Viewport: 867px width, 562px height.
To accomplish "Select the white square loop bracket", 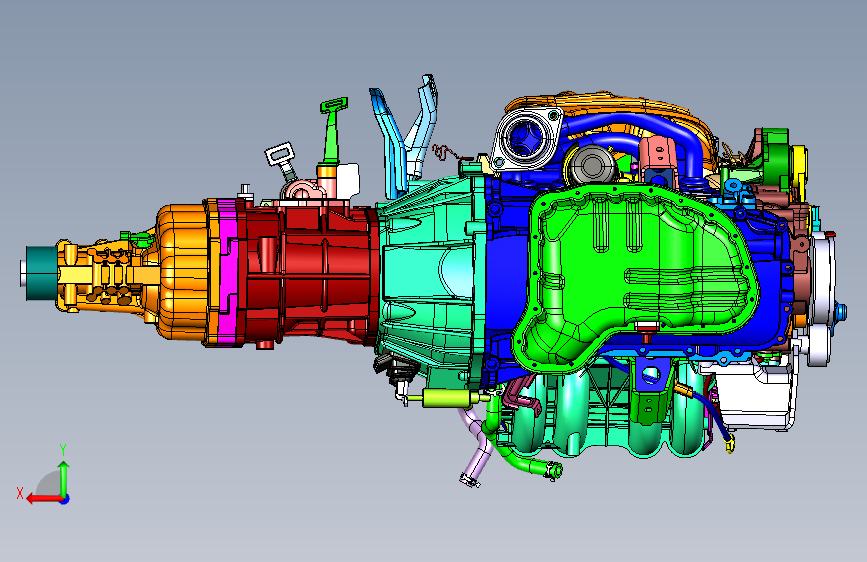I will click(280, 156).
